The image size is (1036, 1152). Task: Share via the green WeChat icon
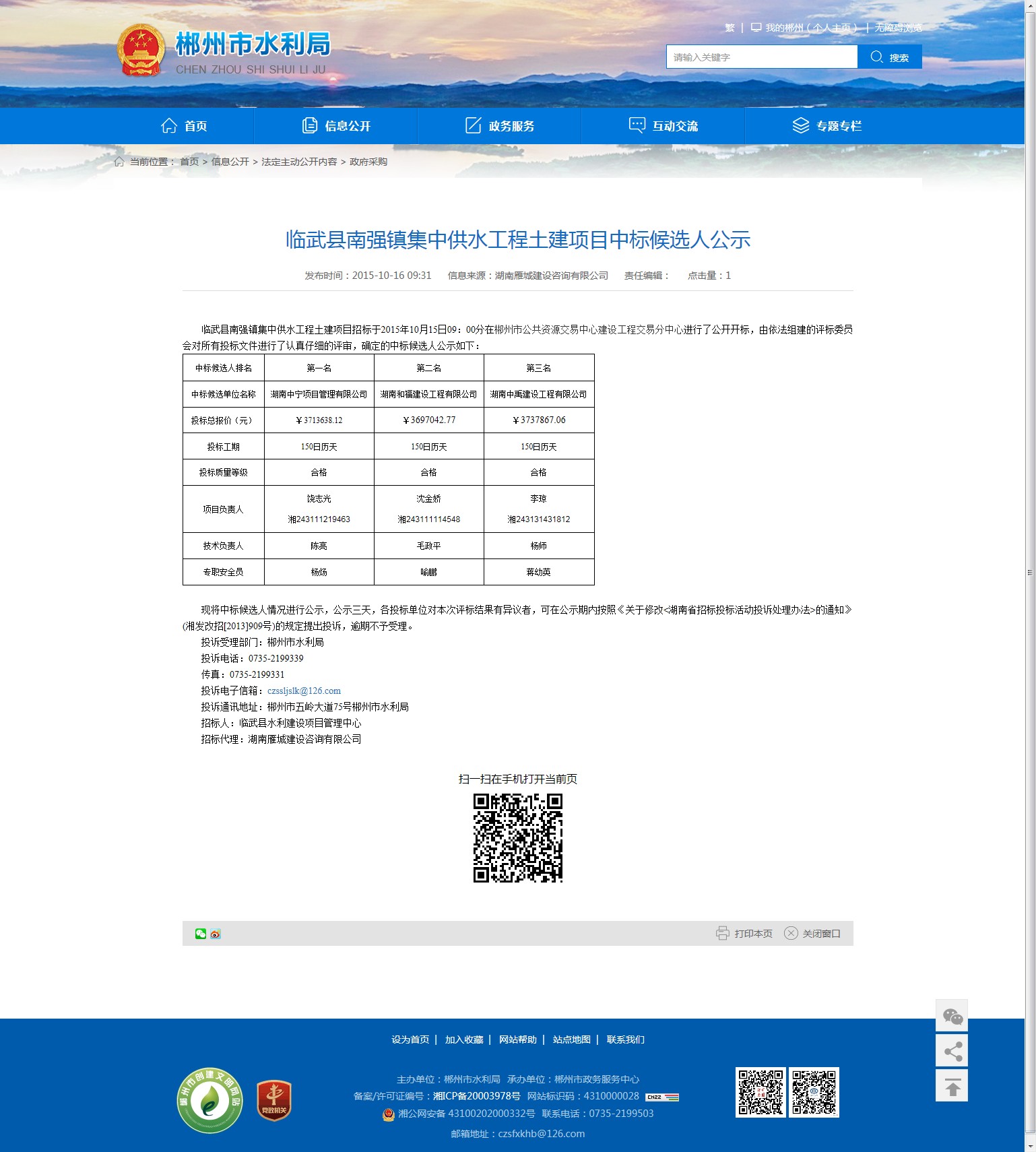[201, 934]
